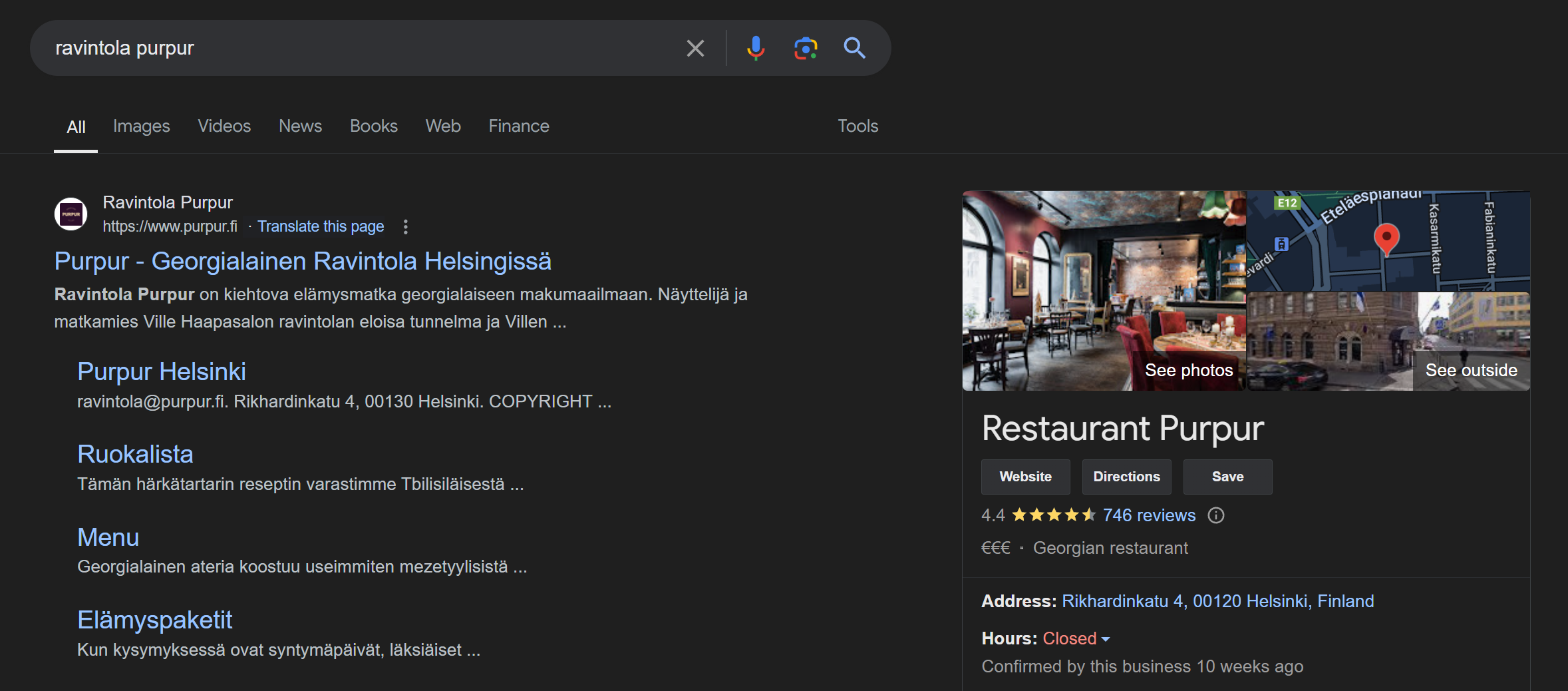Open See photos interior thumbnail
Viewport: 1568px width, 691px height.
point(1104,291)
